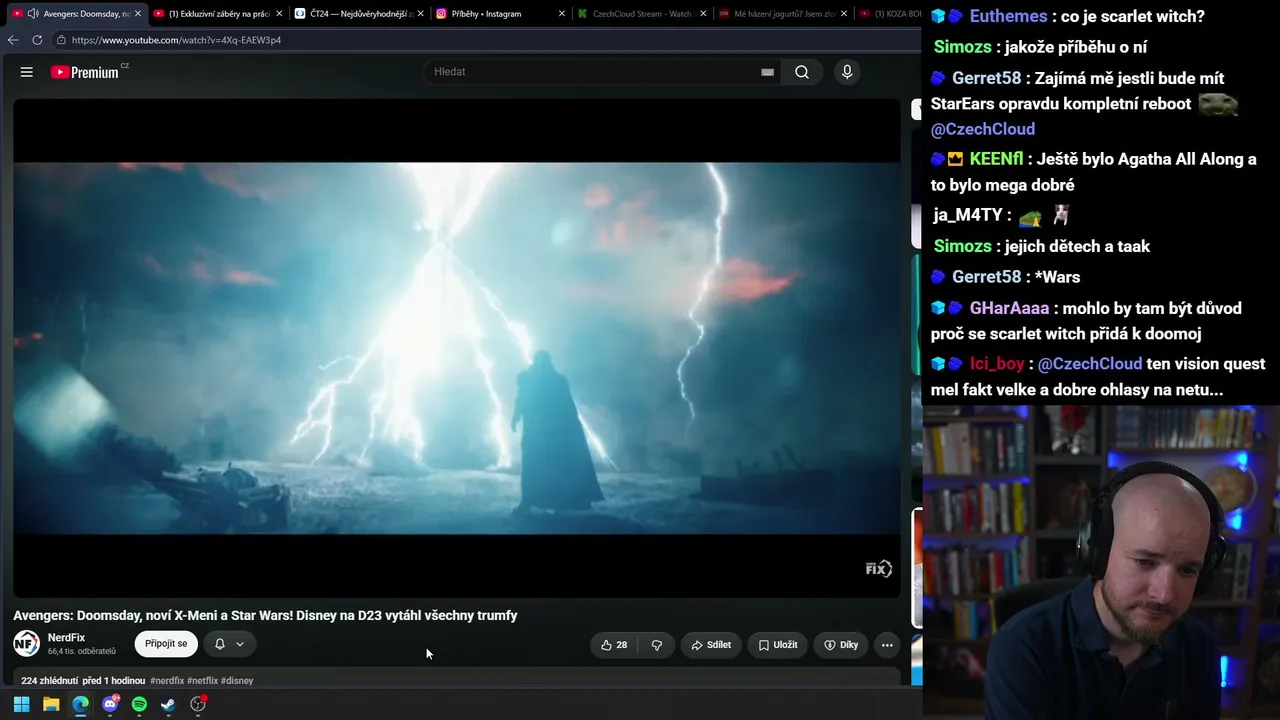
Task: Click the Euthemes username in chat
Action: click(1008, 16)
